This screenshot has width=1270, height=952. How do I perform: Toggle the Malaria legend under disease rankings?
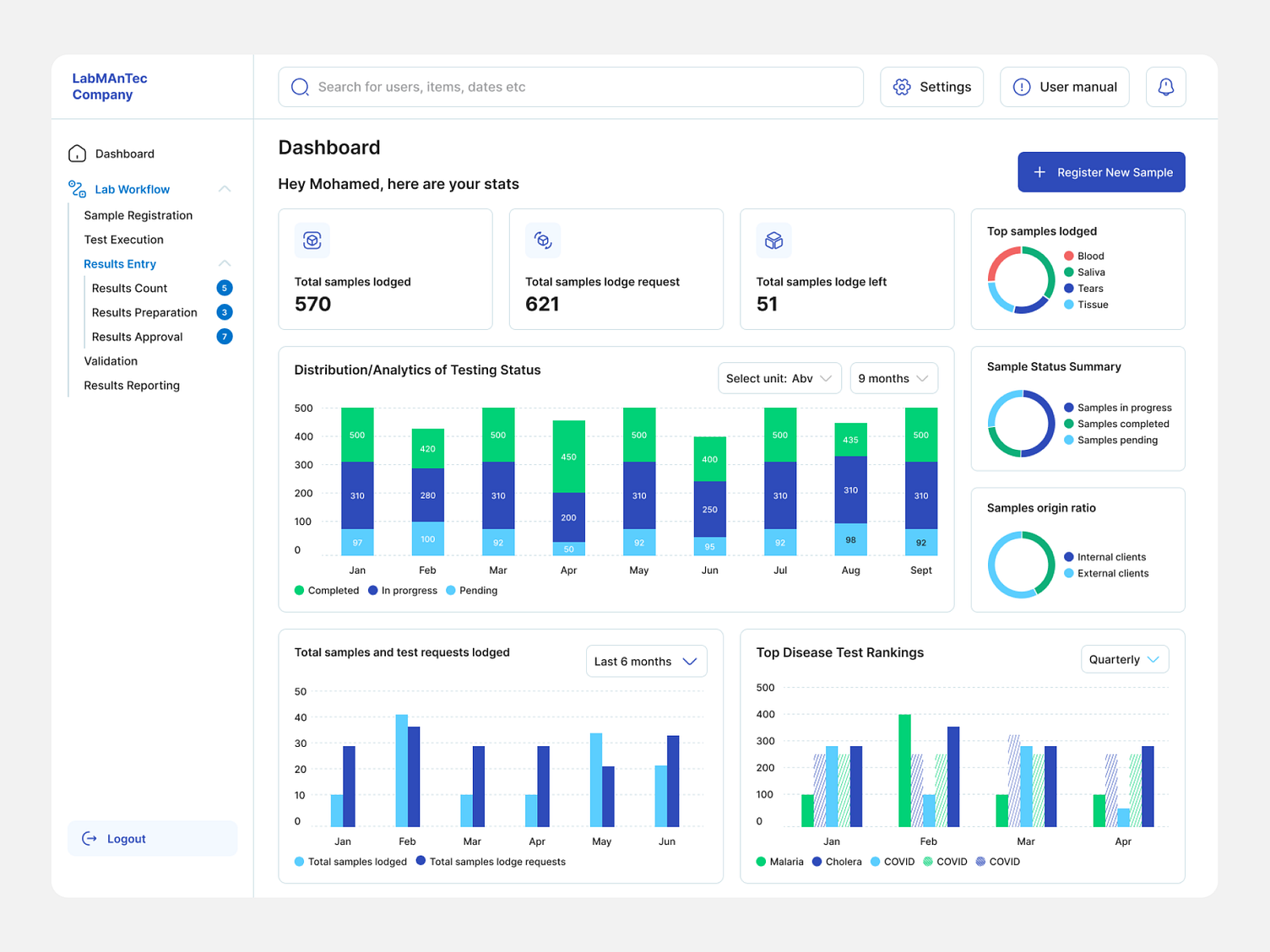779,862
